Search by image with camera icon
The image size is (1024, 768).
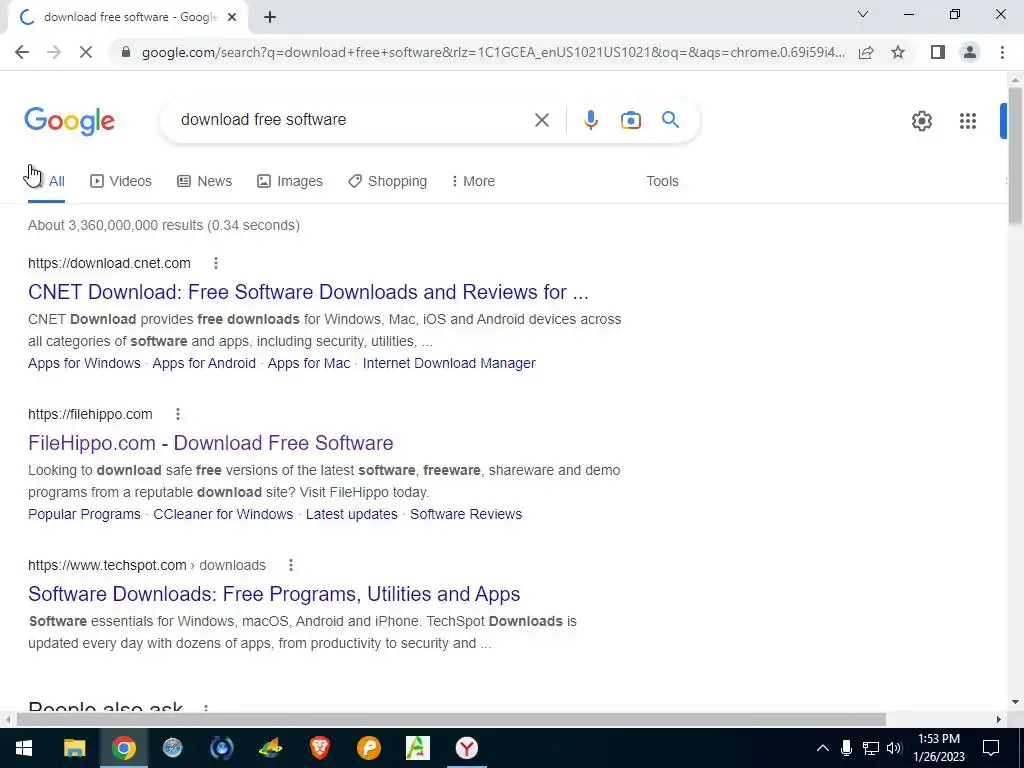tap(630, 120)
